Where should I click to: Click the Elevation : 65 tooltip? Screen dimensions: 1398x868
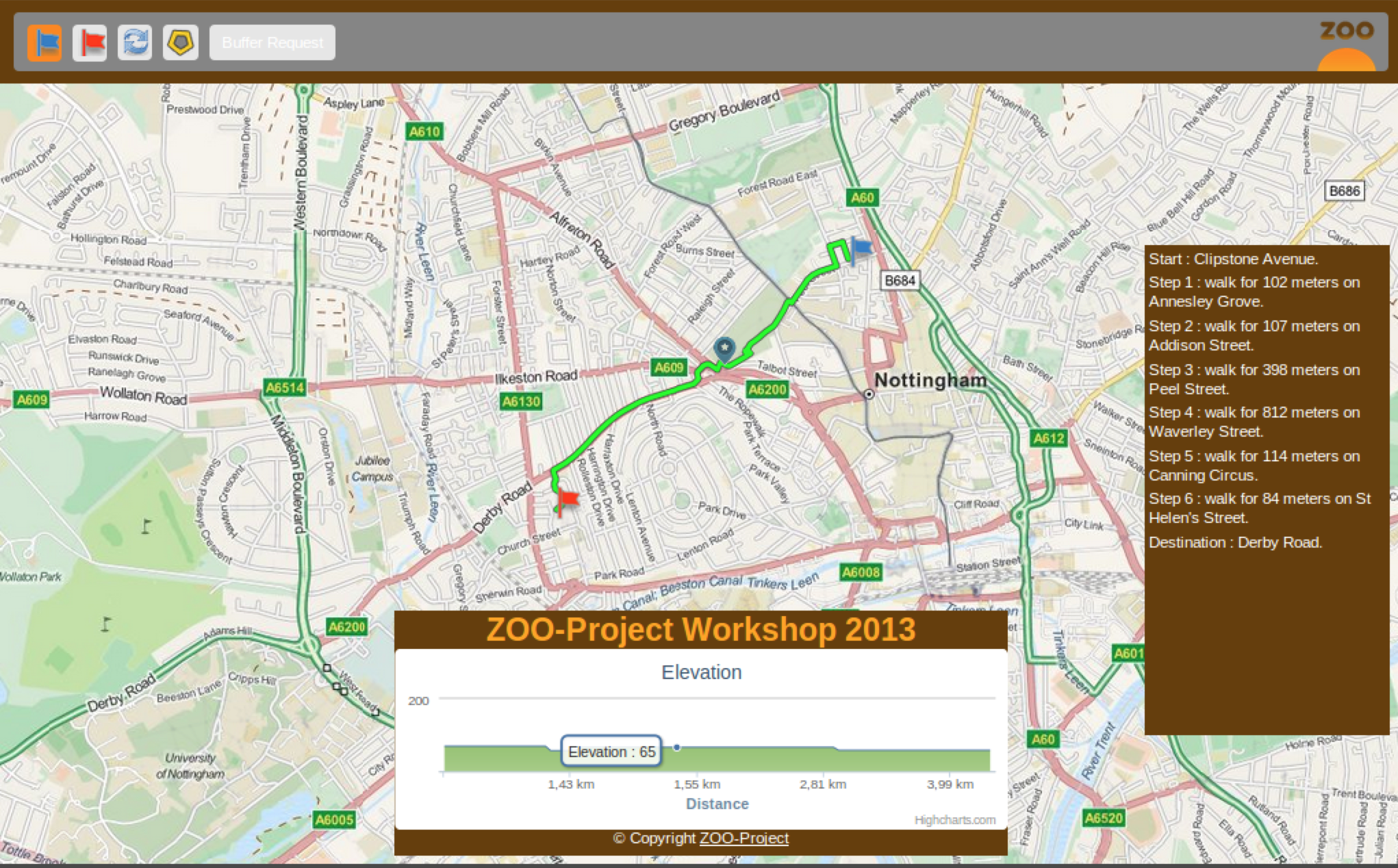(611, 752)
